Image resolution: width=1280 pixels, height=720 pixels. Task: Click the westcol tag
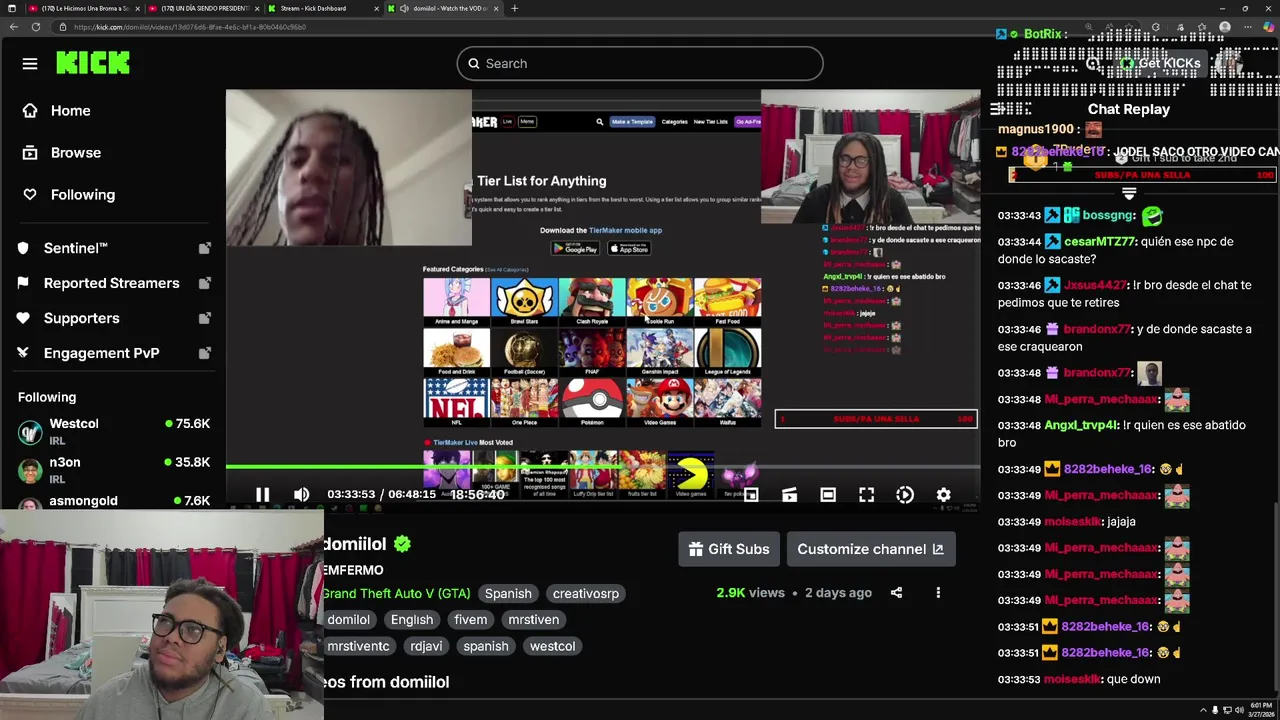[552, 646]
